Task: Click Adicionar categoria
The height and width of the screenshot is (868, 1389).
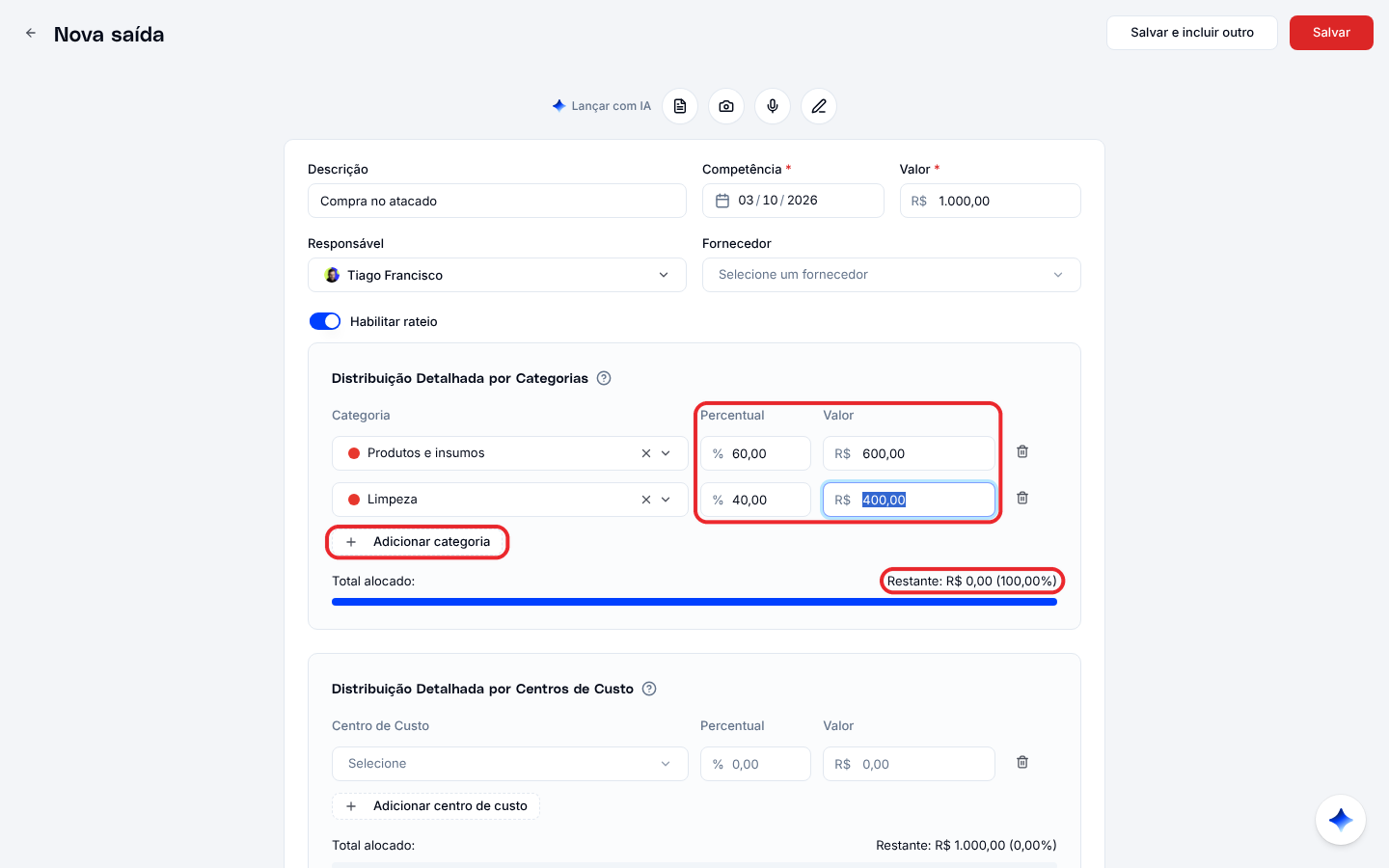Action: point(418,542)
